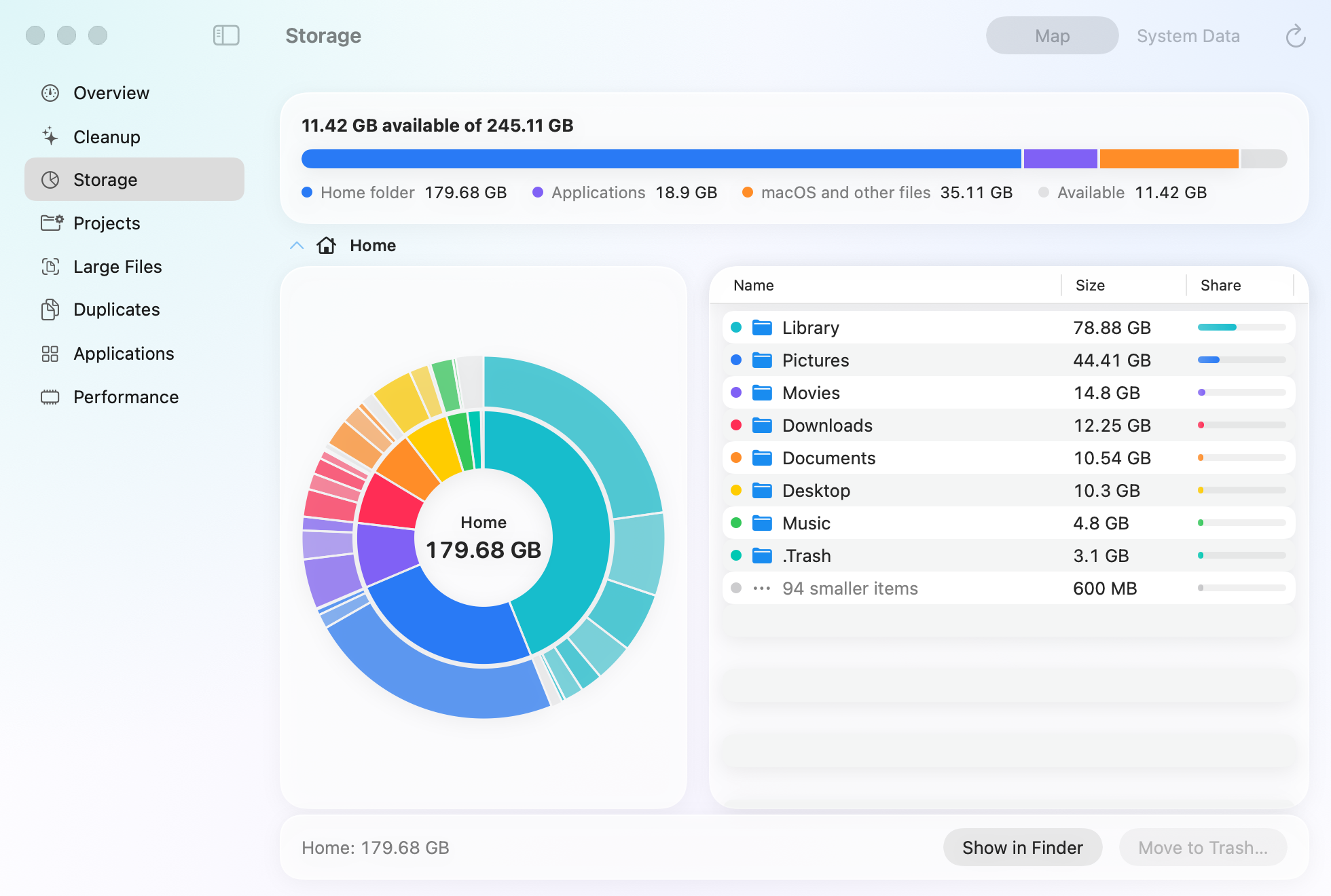Viewport: 1331px width, 896px height.
Task: Collapse the Home breadcrumb chevron
Action: coord(297,245)
